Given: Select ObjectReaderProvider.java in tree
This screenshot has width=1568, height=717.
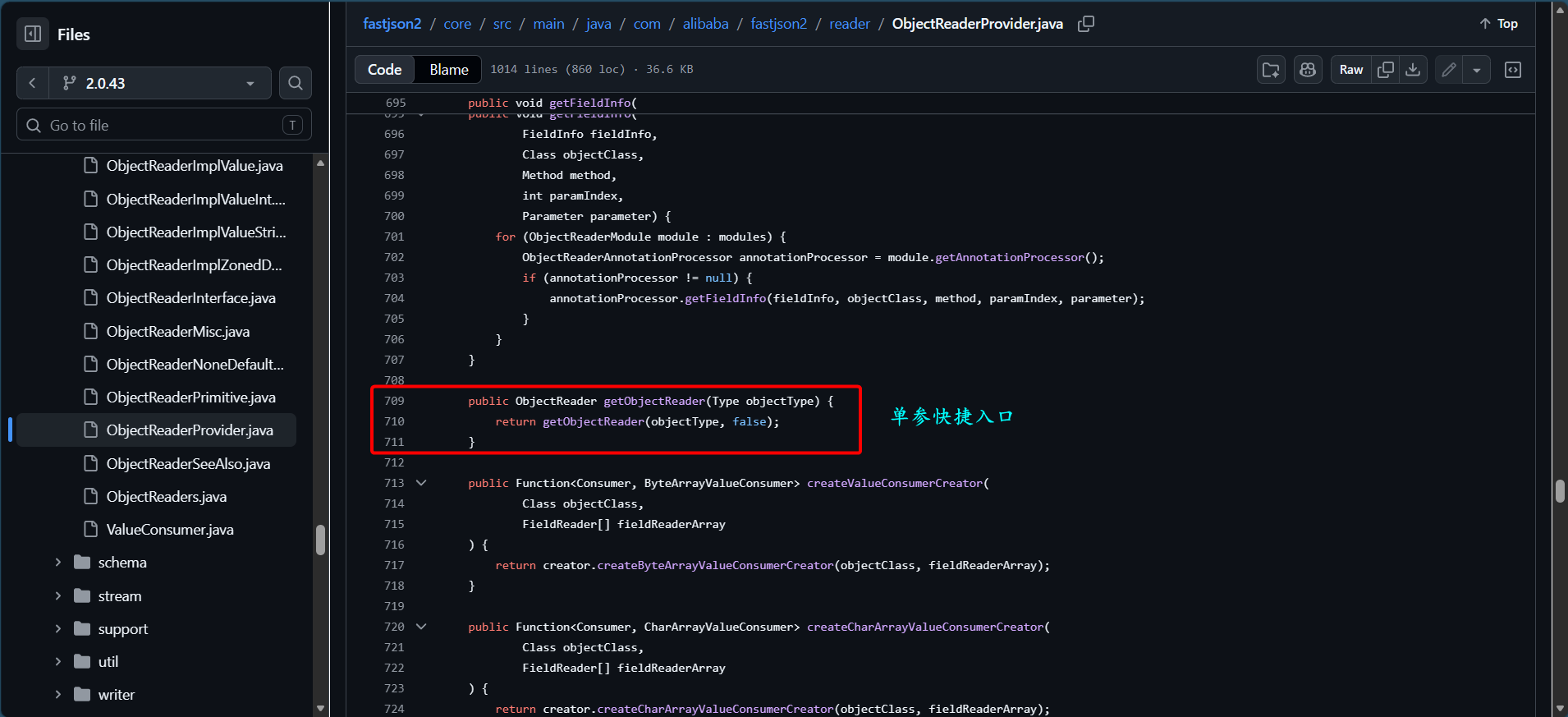Looking at the screenshot, I should coord(156,430).
